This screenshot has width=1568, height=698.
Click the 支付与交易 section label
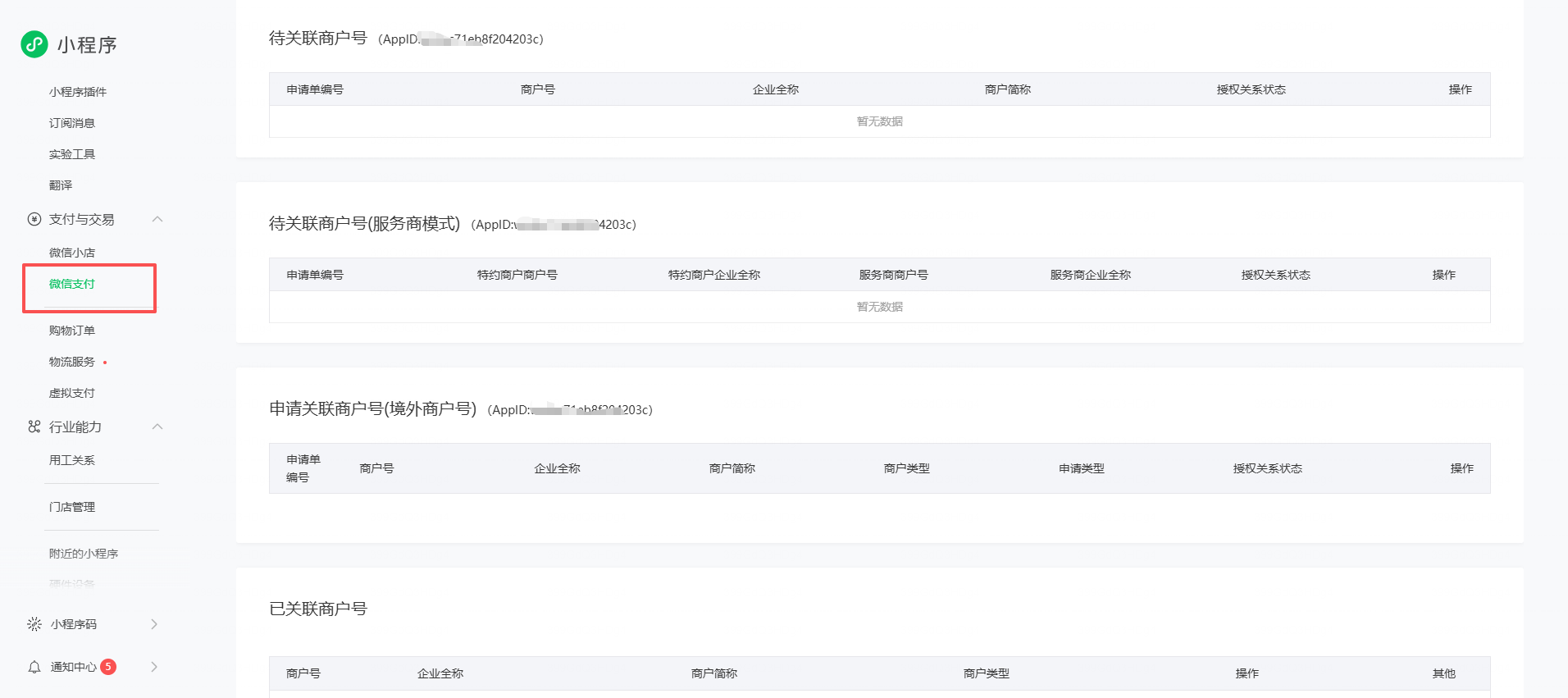[x=82, y=219]
